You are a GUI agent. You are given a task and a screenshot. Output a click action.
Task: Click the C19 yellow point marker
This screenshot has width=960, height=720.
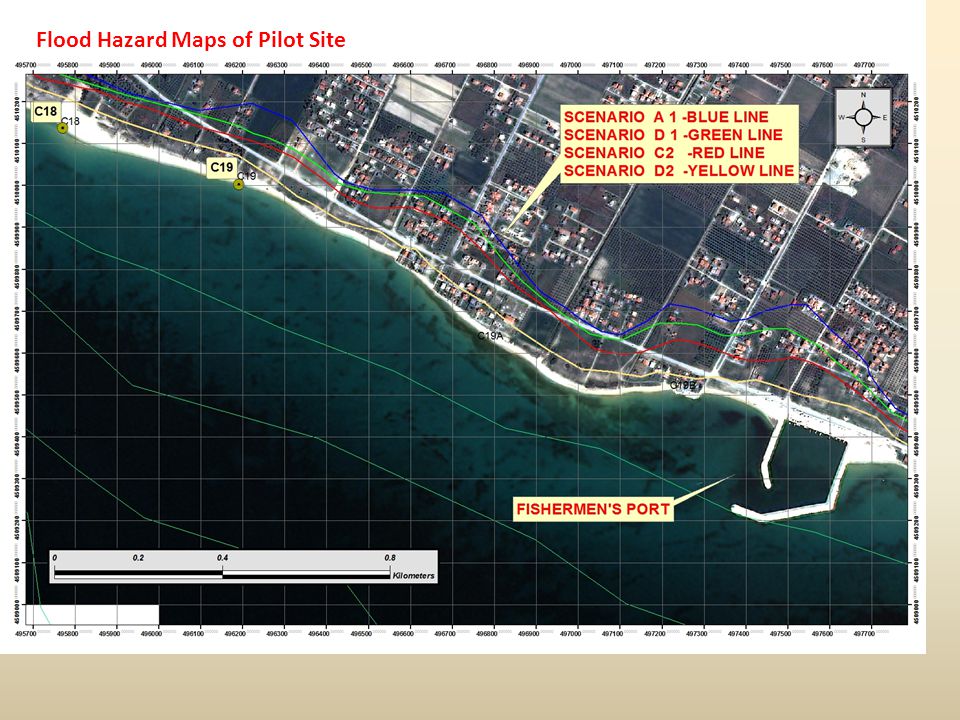click(239, 184)
